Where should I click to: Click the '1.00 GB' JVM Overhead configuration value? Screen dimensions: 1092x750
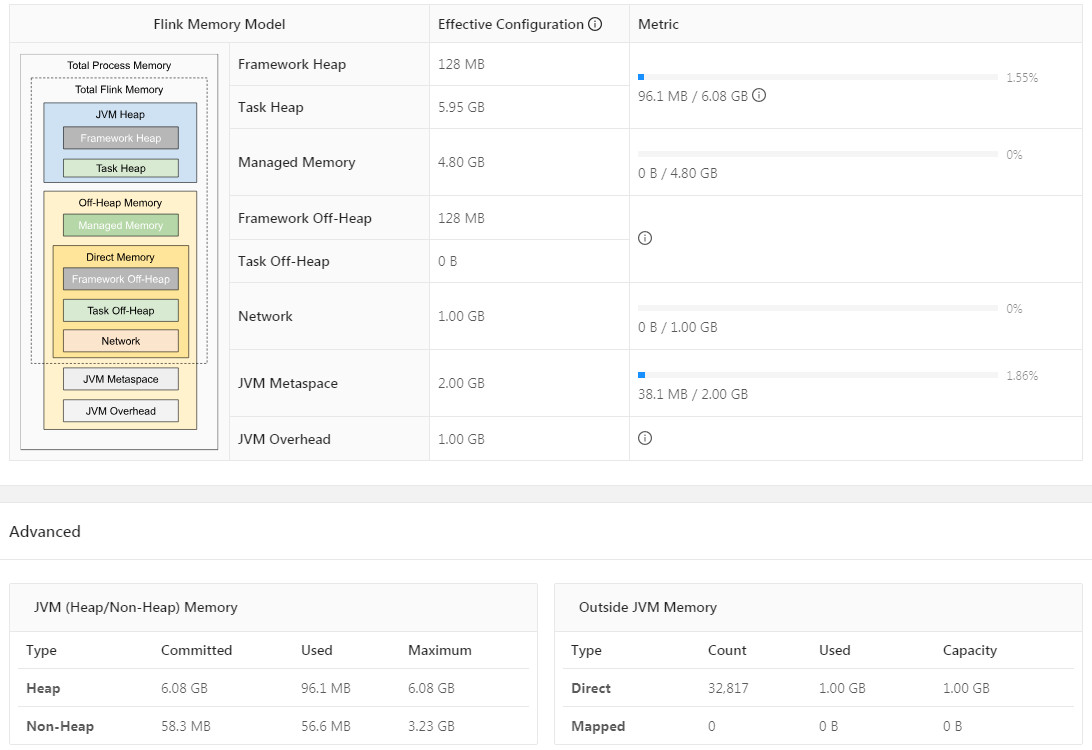[461, 439]
